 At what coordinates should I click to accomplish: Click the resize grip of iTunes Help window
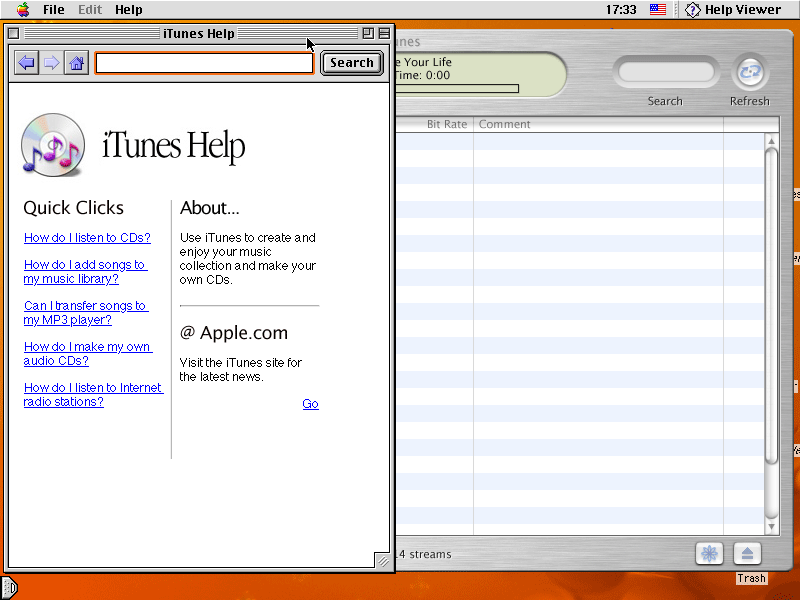(383, 561)
